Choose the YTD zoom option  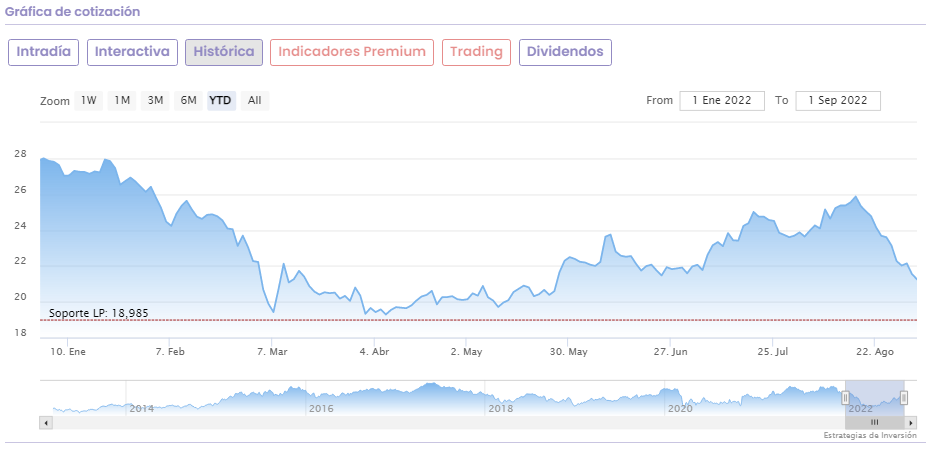[x=221, y=100]
